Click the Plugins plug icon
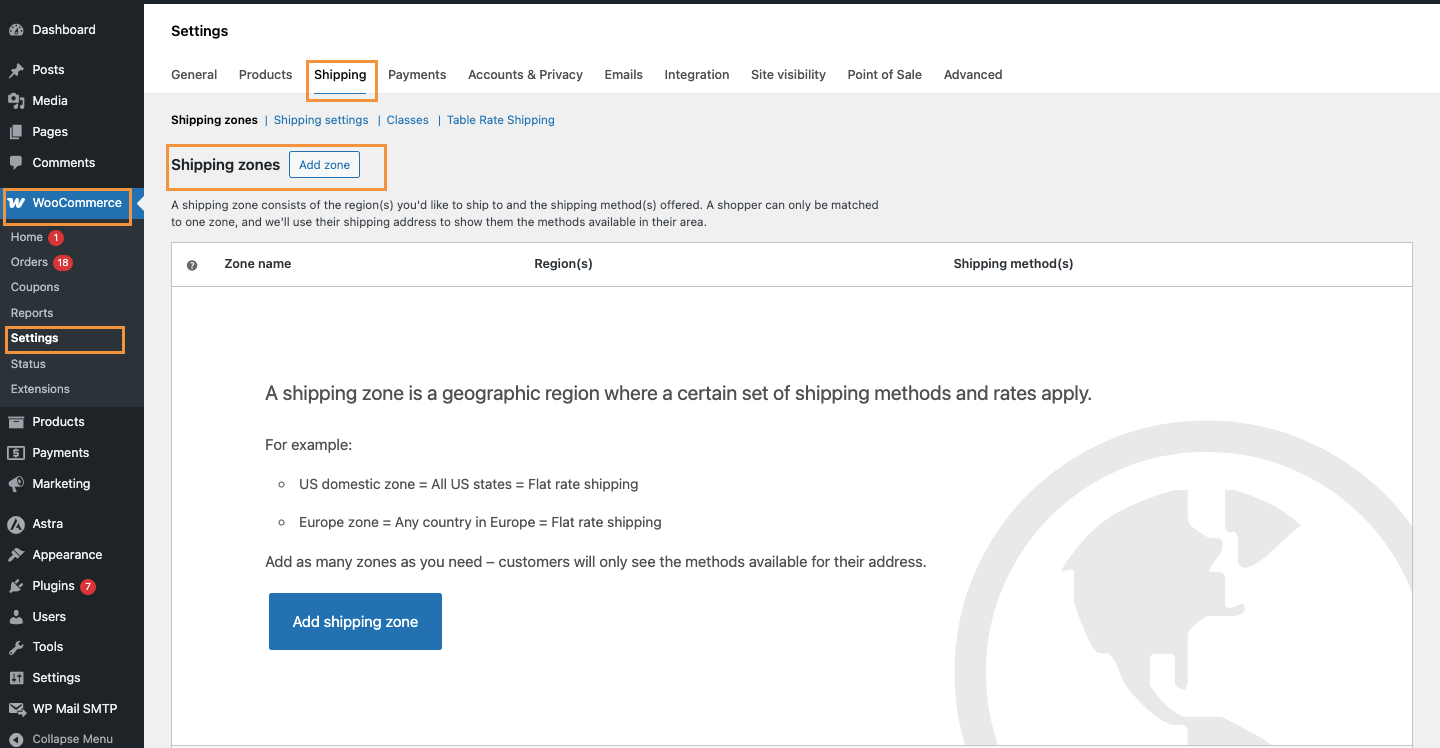Image resolution: width=1440 pixels, height=748 pixels. 16,586
